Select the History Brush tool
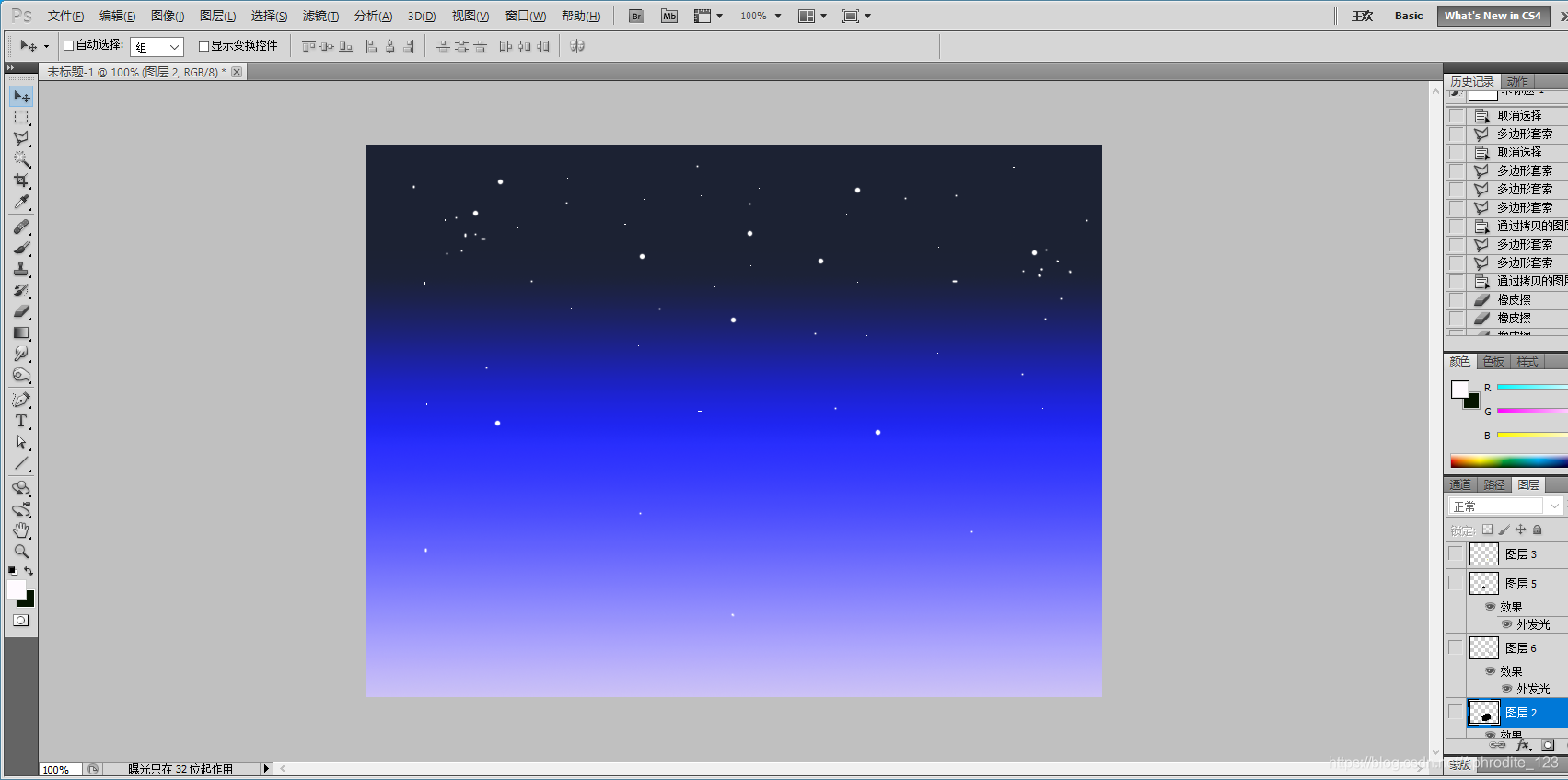 (21, 290)
